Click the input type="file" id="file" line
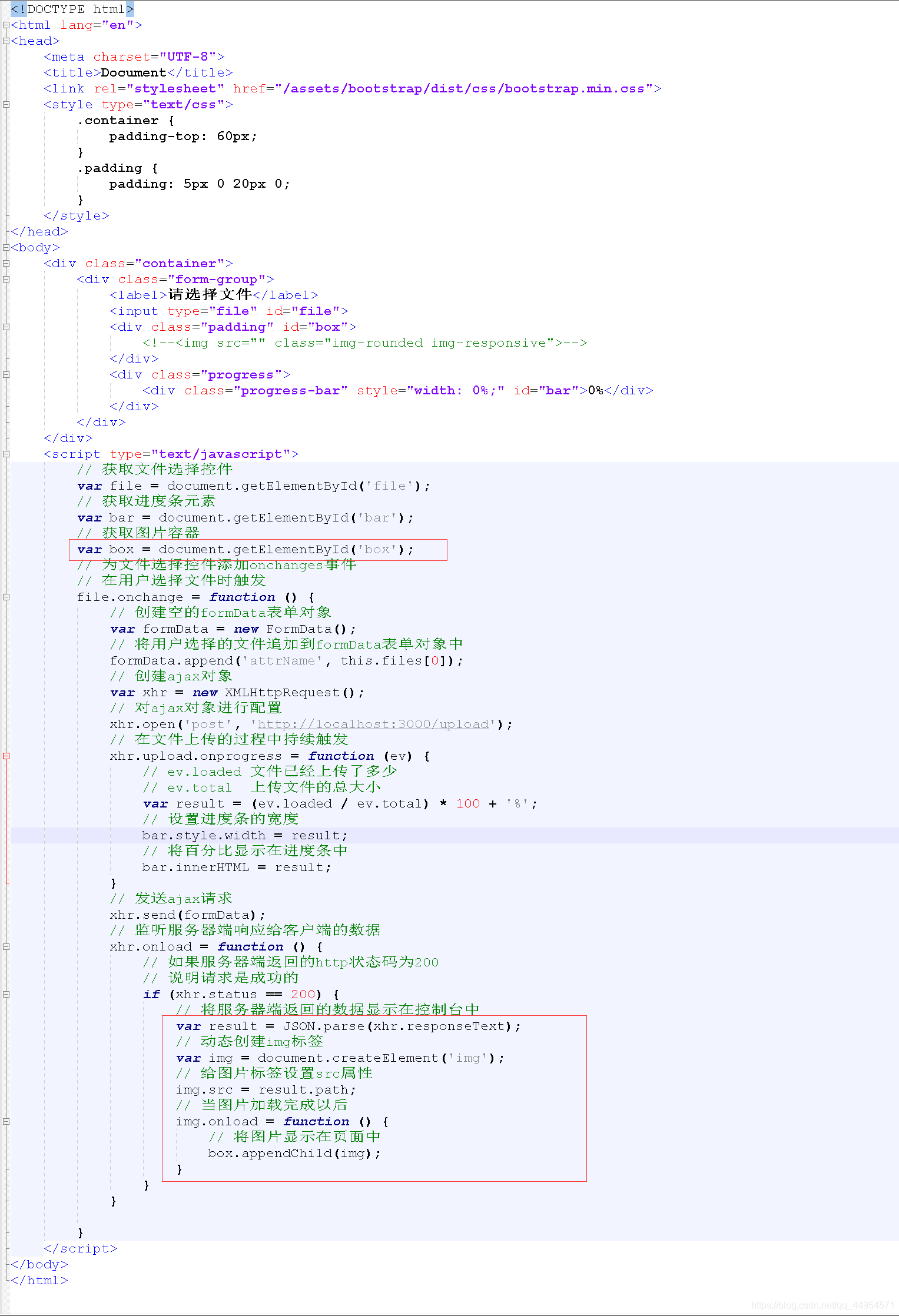The image size is (899, 1316). pyautogui.click(x=229, y=311)
